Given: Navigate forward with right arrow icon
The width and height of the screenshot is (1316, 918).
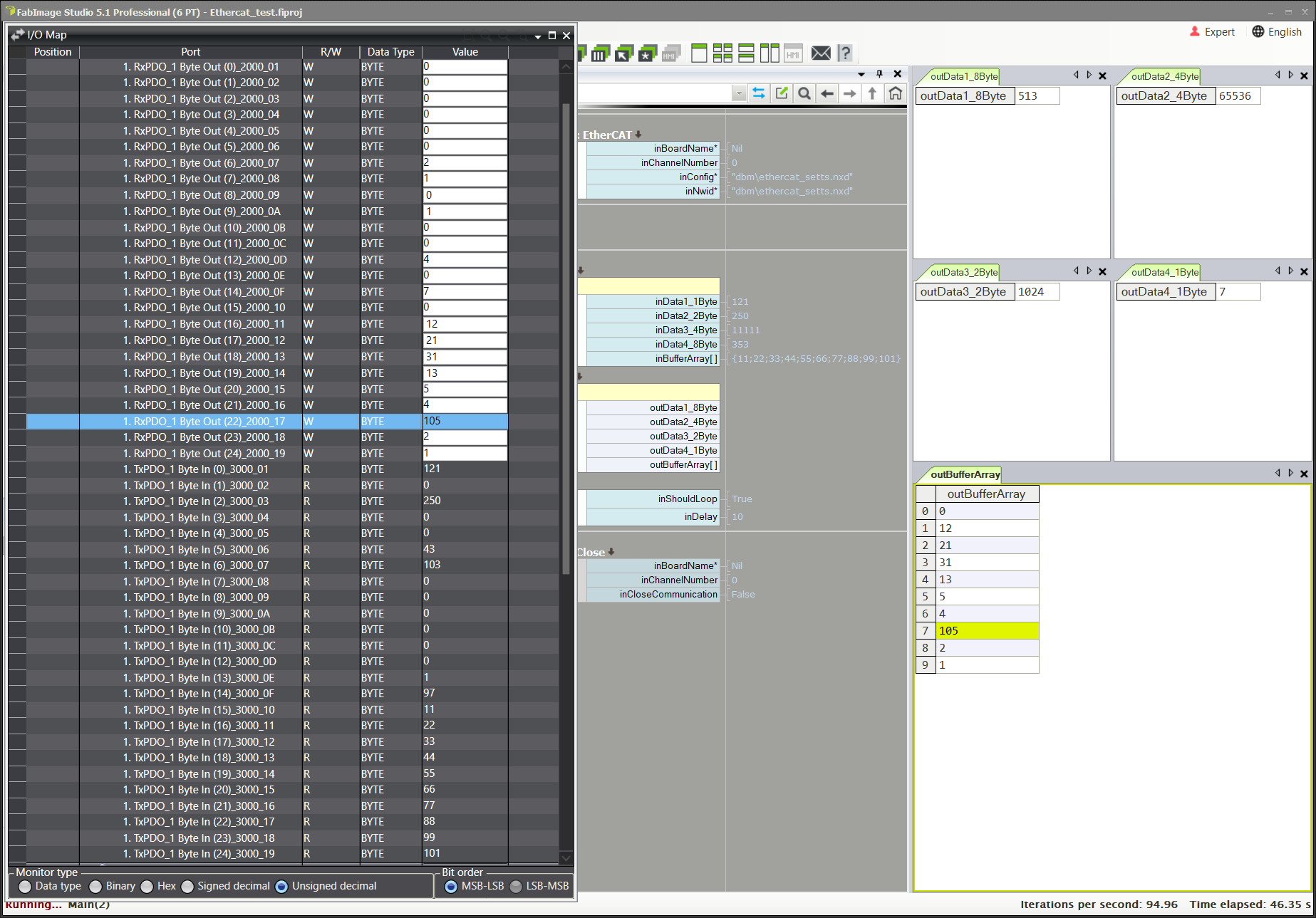Looking at the screenshot, I should (x=849, y=93).
